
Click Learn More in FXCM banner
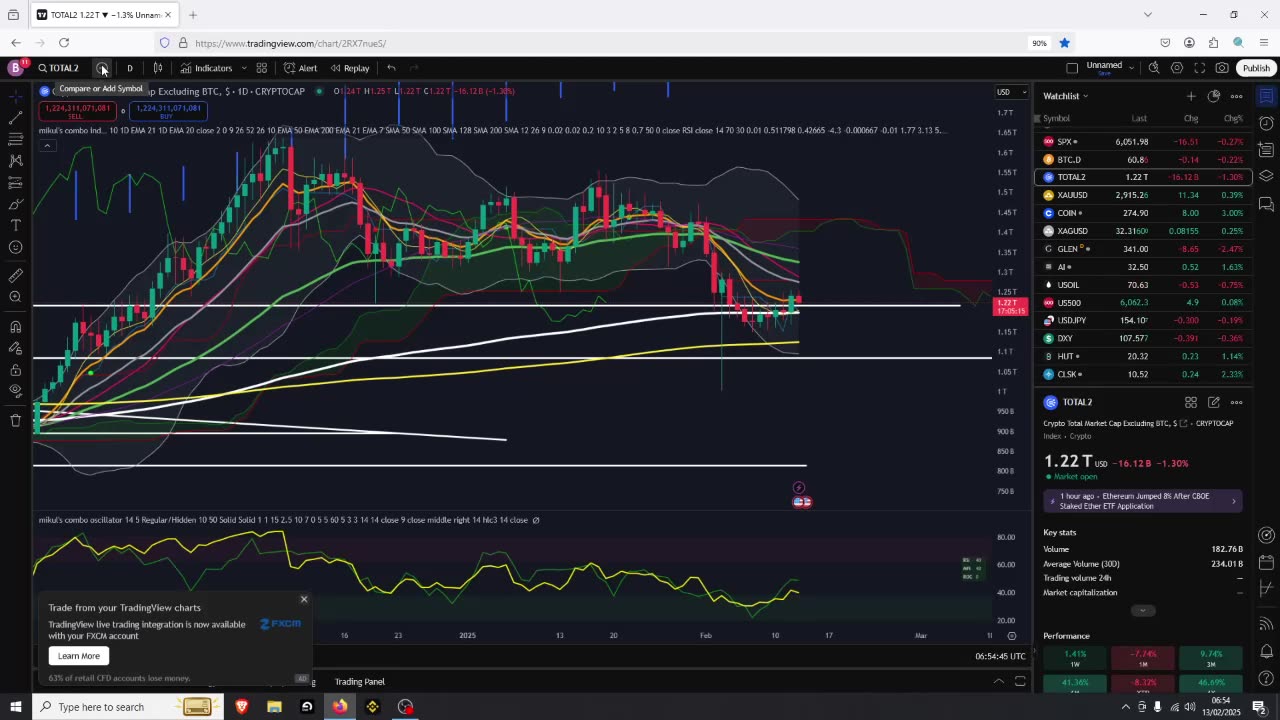pos(79,656)
